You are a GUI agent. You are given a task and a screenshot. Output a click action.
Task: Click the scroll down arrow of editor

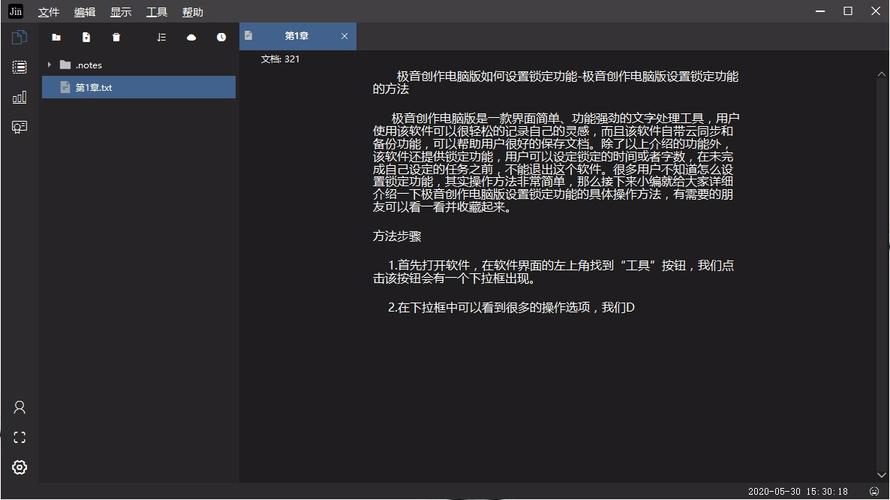point(881,475)
